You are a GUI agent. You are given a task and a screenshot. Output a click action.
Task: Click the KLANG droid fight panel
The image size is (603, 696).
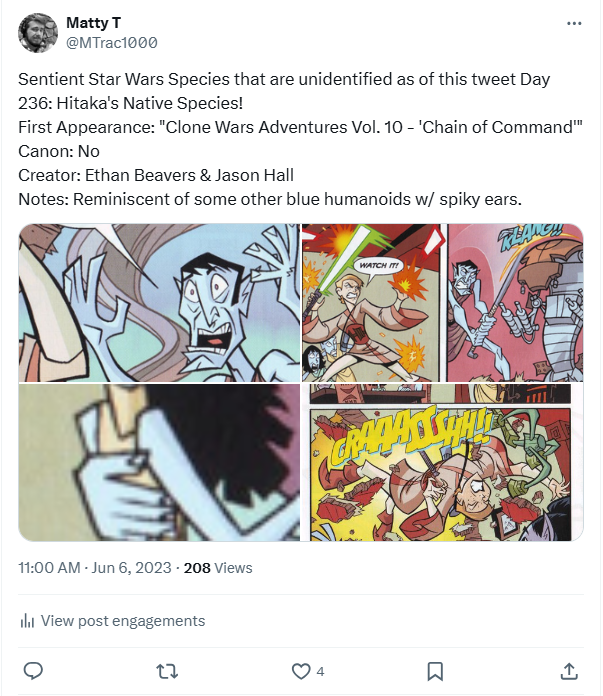coord(515,303)
